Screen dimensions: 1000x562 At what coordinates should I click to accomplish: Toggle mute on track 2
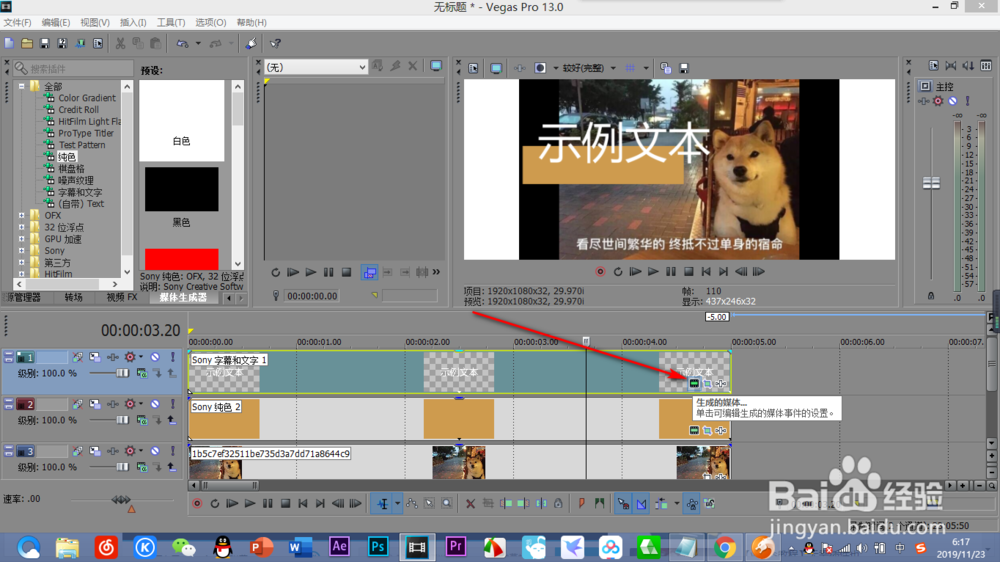(x=155, y=404)
